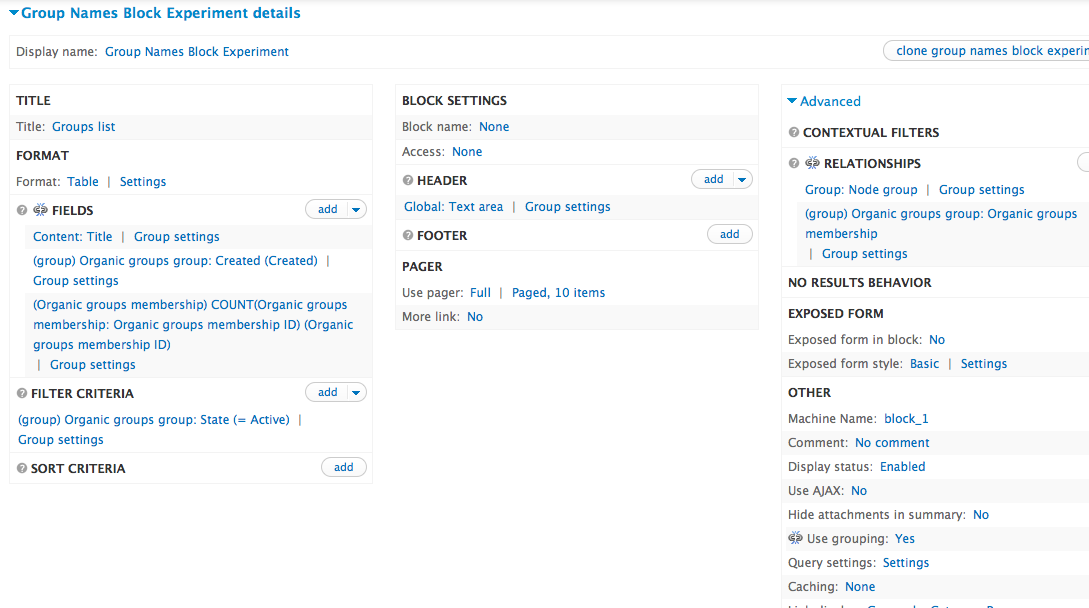
Task: Toggle Use AJAX setting No link
Action: [859, 491]
